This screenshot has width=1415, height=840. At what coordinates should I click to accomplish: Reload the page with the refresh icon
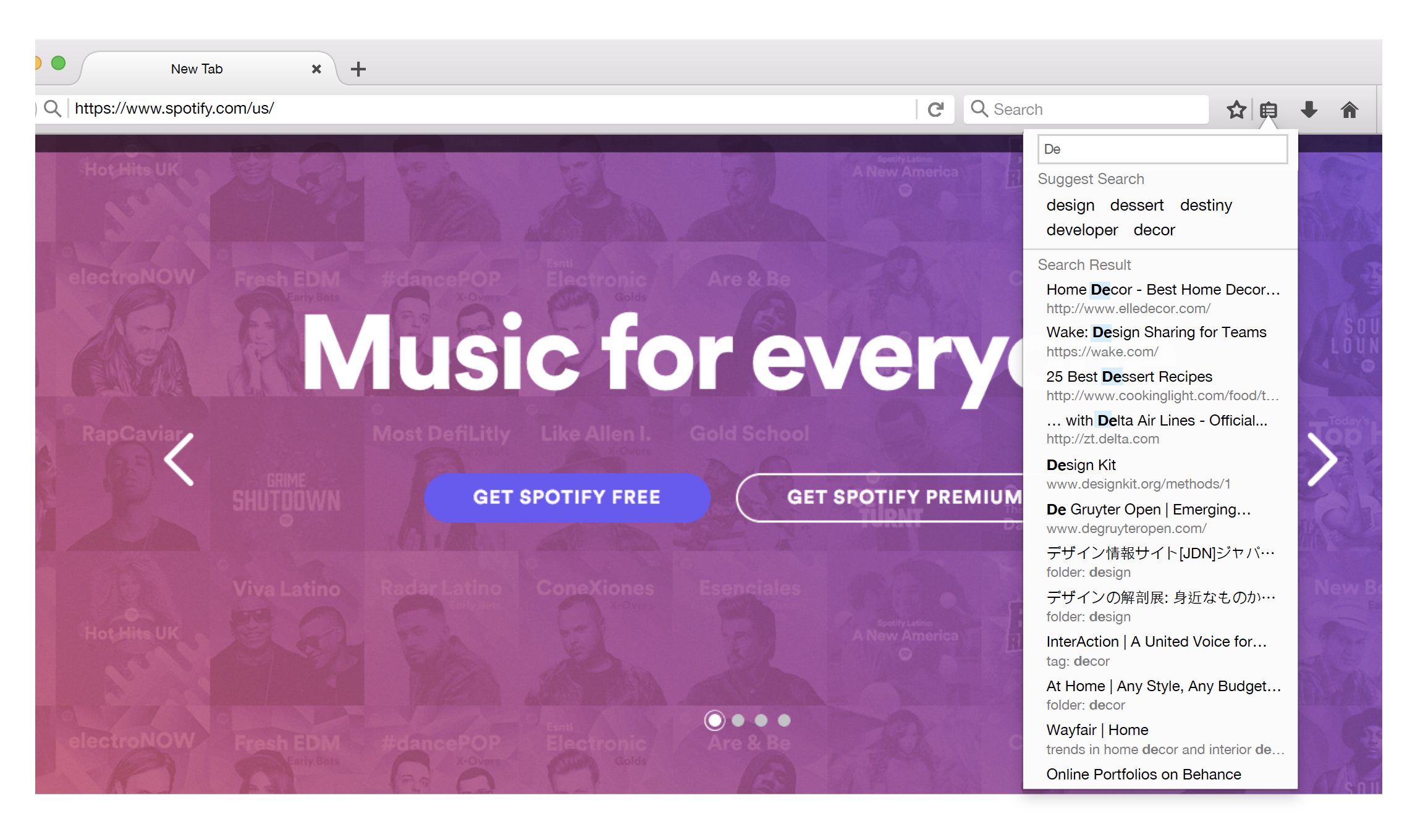pyautogui.click(x=936, y=109)
